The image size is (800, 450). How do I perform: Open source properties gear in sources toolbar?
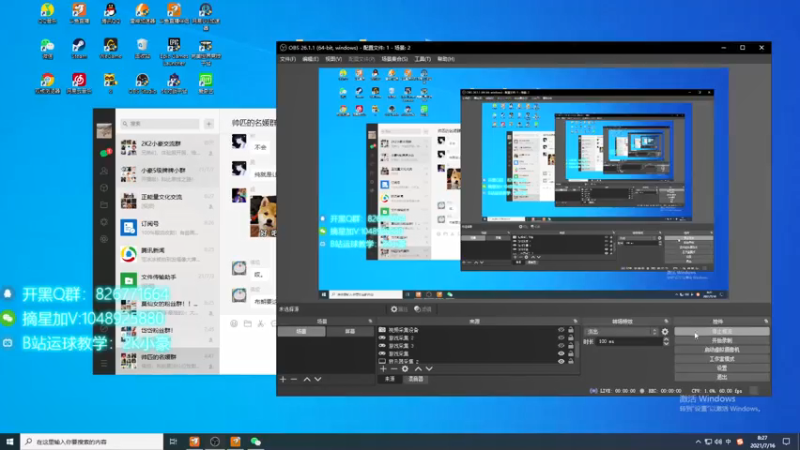405,369
